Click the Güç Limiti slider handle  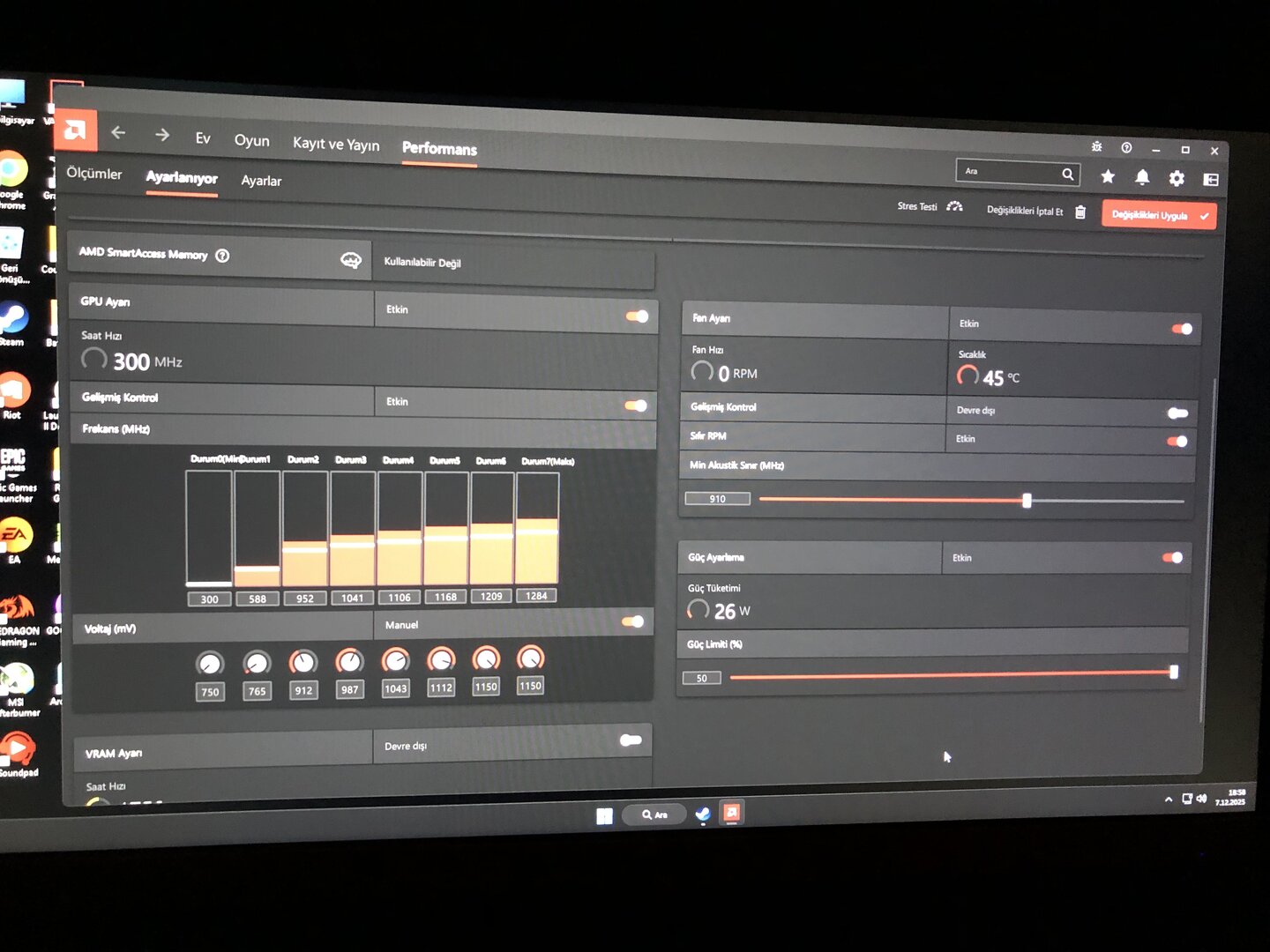click(x=1174, y=672)
